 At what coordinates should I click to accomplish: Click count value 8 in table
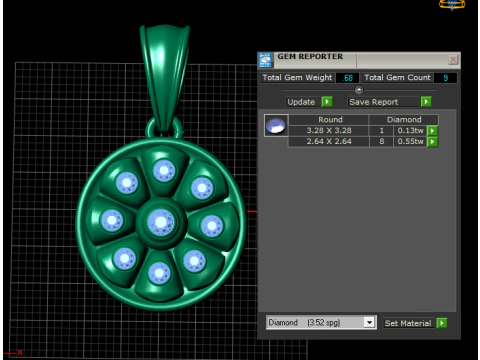[382, 142]
